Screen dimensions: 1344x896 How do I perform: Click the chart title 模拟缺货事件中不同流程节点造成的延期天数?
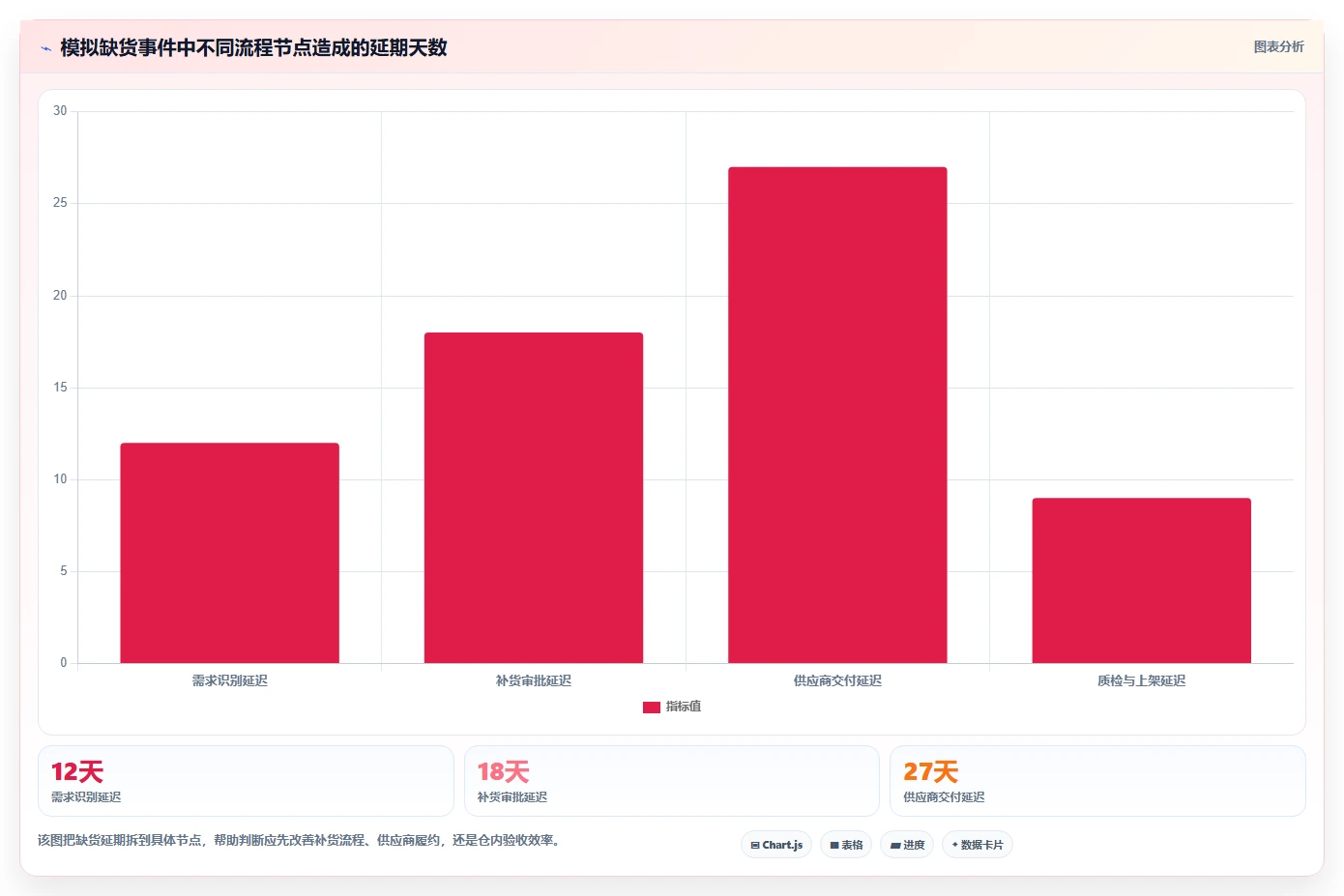point(253,47)
